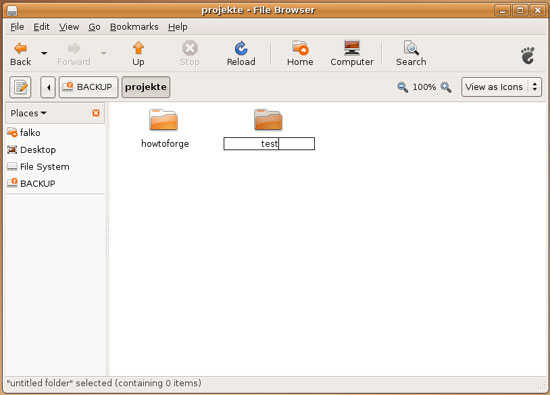Reset zoom by clicking 100%

(x=424, y=87)
